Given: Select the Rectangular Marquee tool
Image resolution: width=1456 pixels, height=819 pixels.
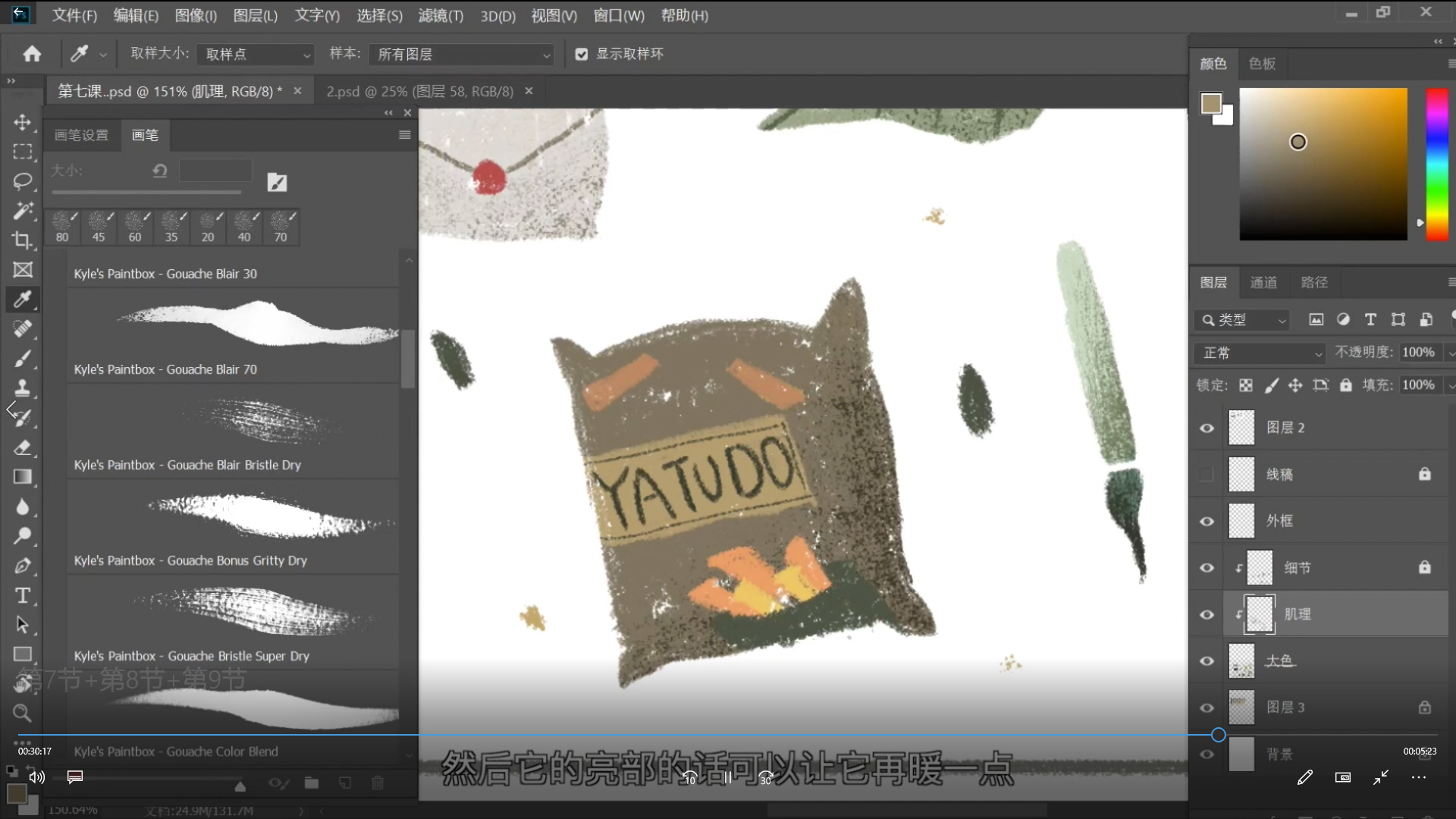Looking at the screenshot, I should point(23,152).
